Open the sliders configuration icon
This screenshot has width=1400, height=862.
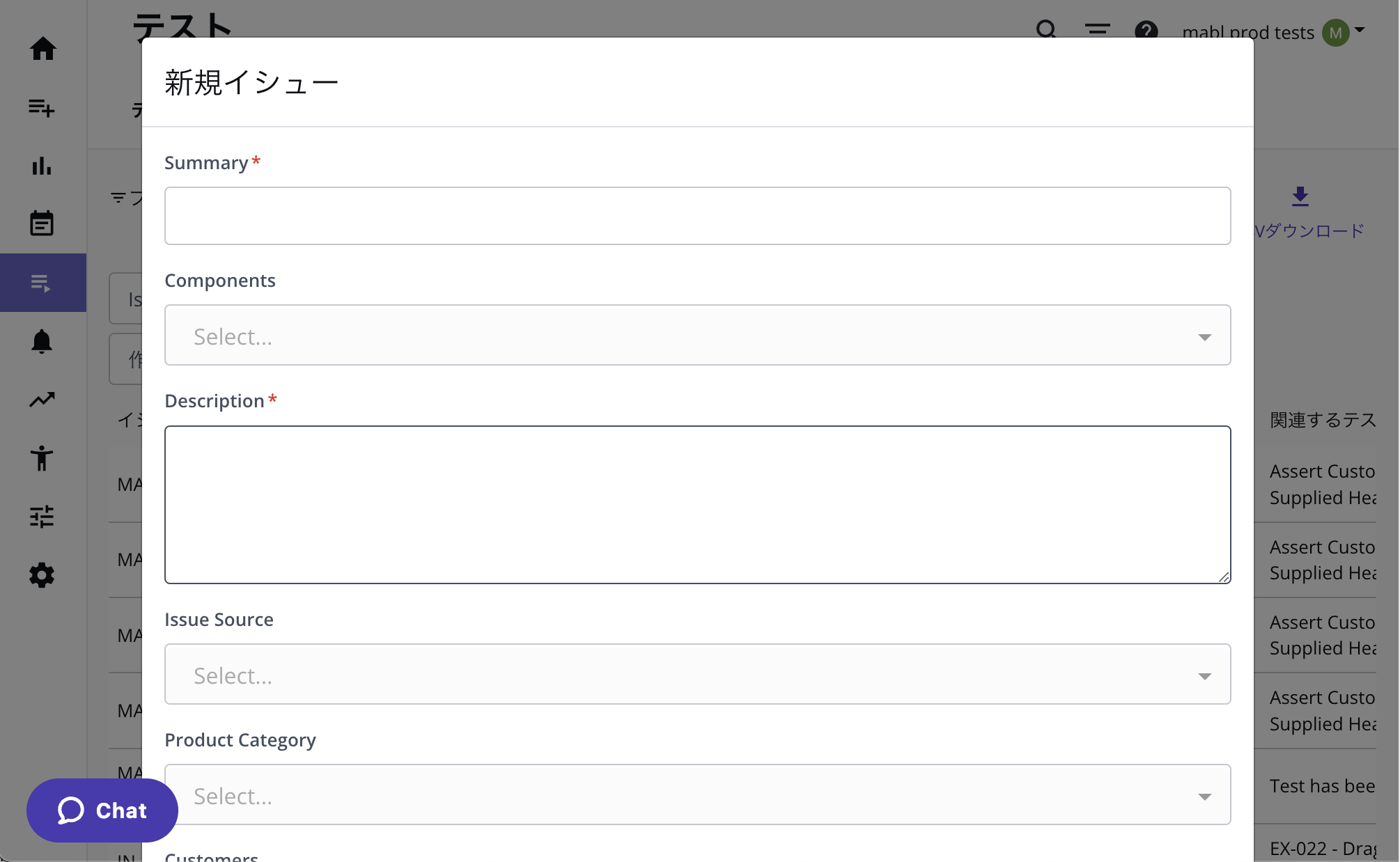point(42,516)
